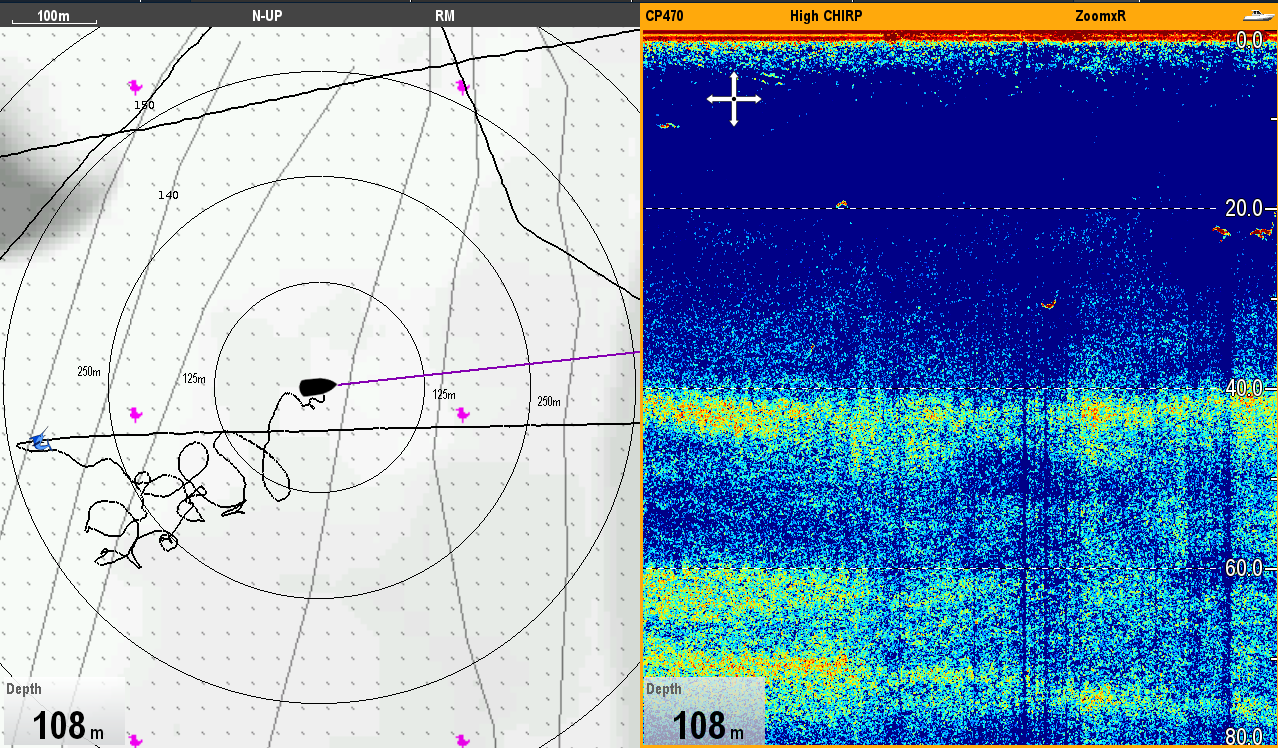This screenshot has height=748, width=1278.
Task: Click fish echo between 20 and 40 depth
Action: [x=1049, y=303]
